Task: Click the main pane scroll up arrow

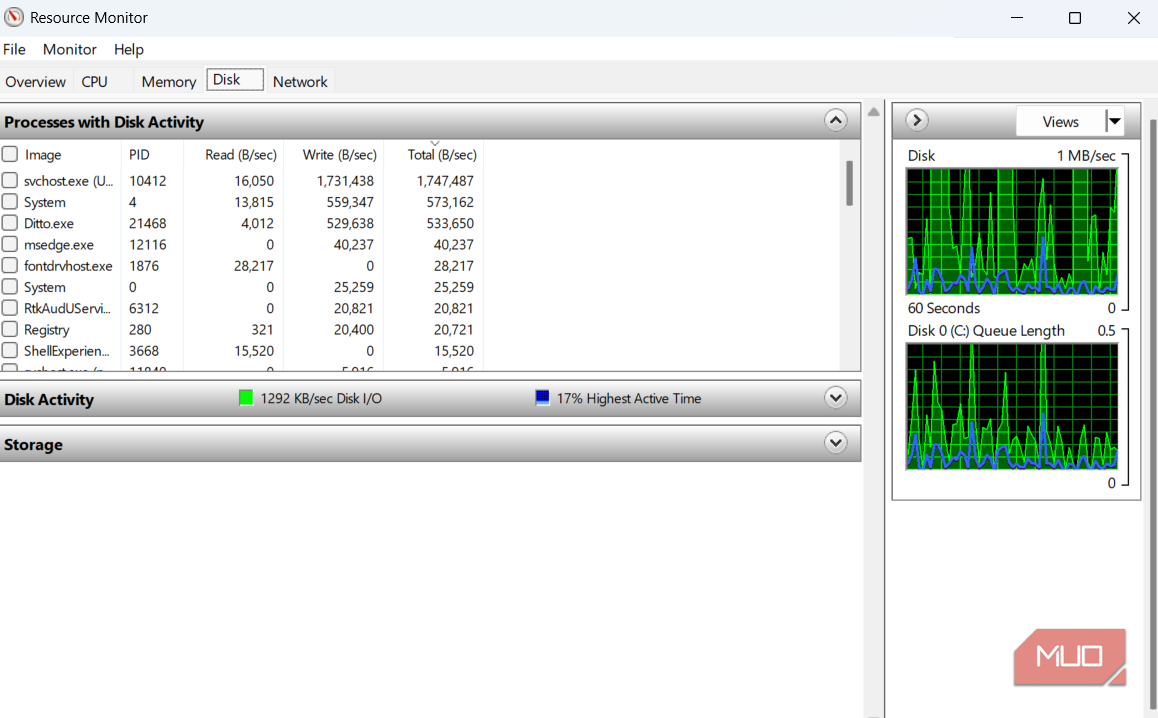Action: coord(874,112)
